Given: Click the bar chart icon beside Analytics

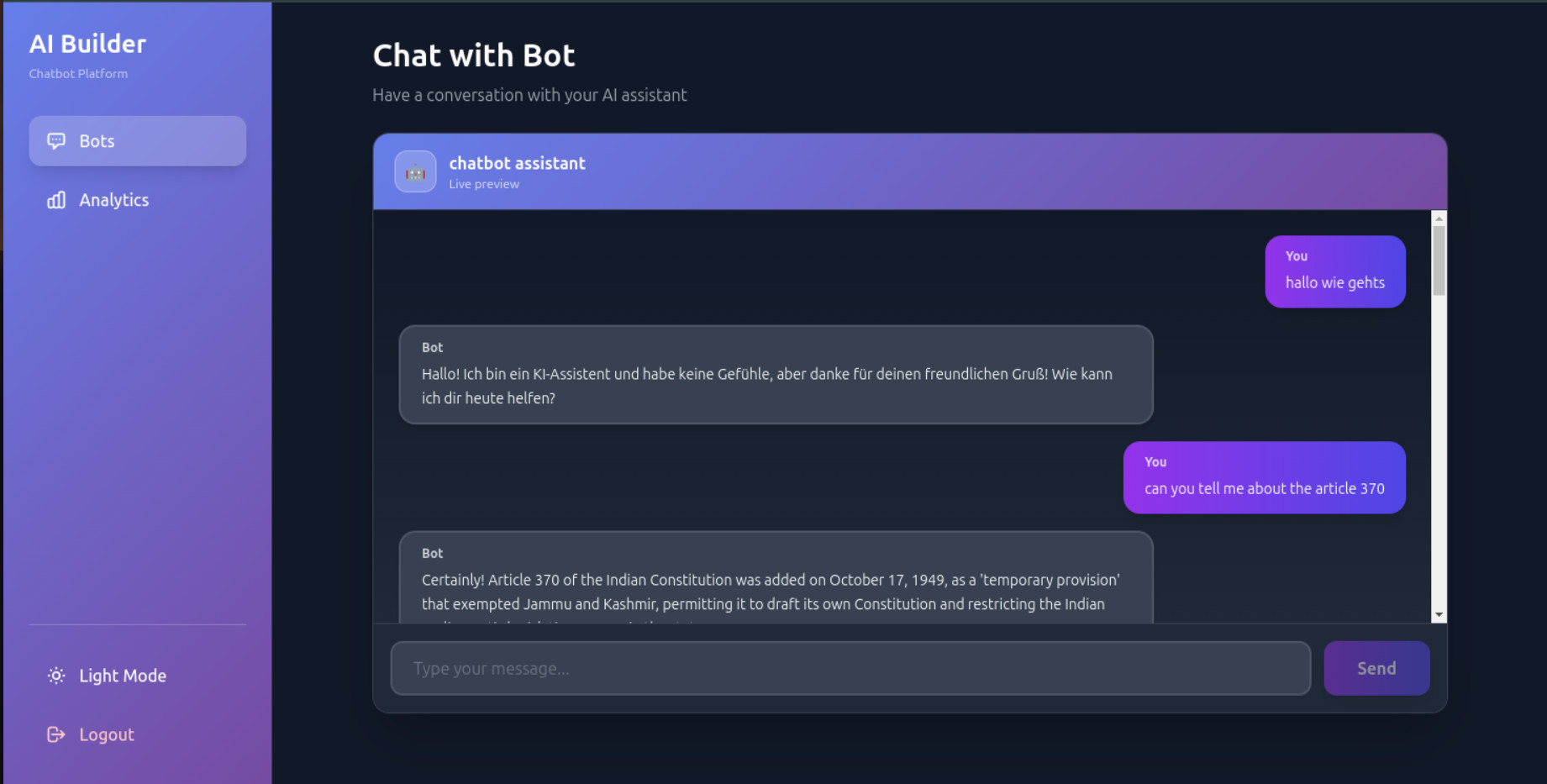Looking at the screenshot, I should coord(56,200).
